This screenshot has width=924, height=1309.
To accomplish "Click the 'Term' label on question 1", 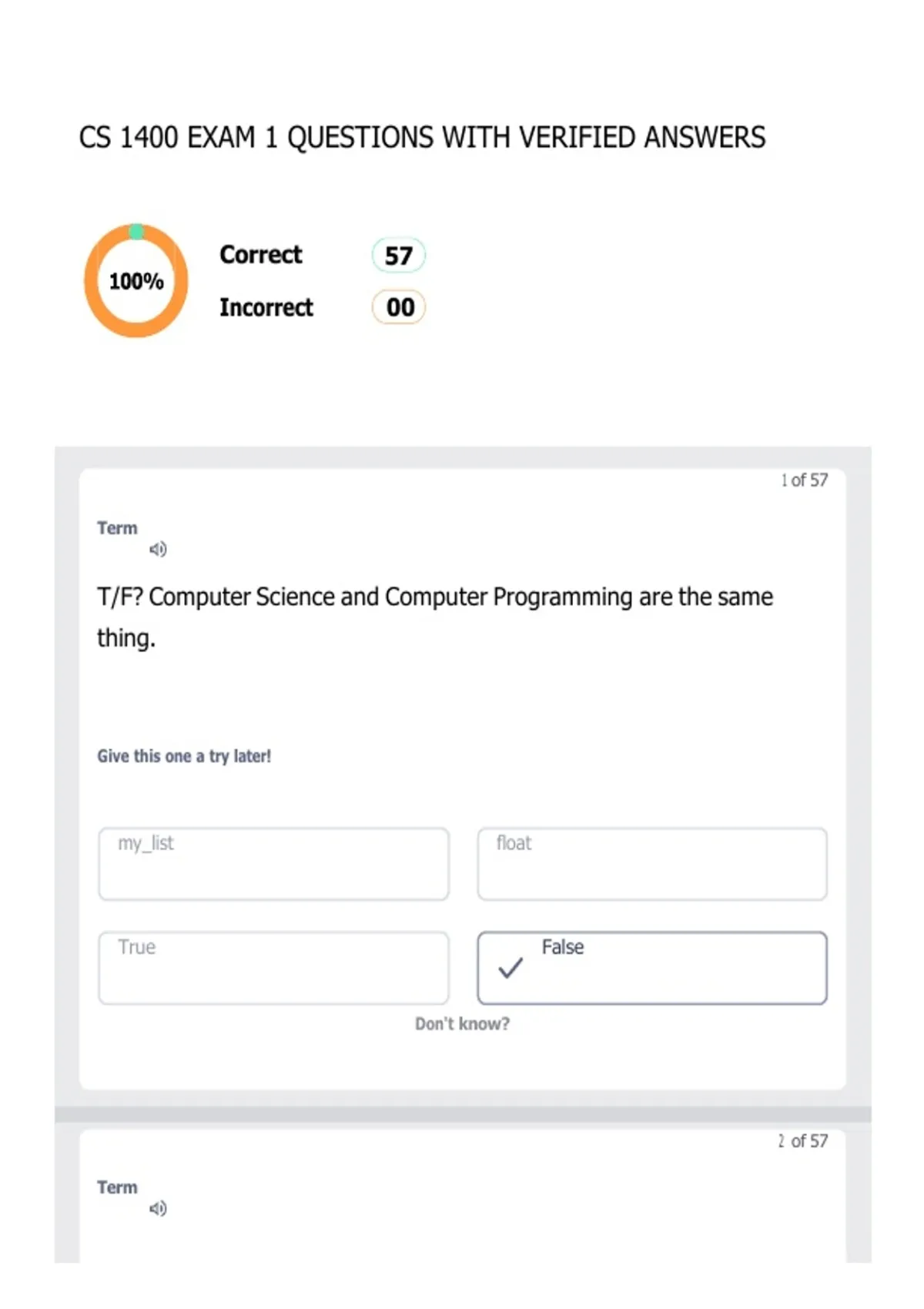I will 117,528.
